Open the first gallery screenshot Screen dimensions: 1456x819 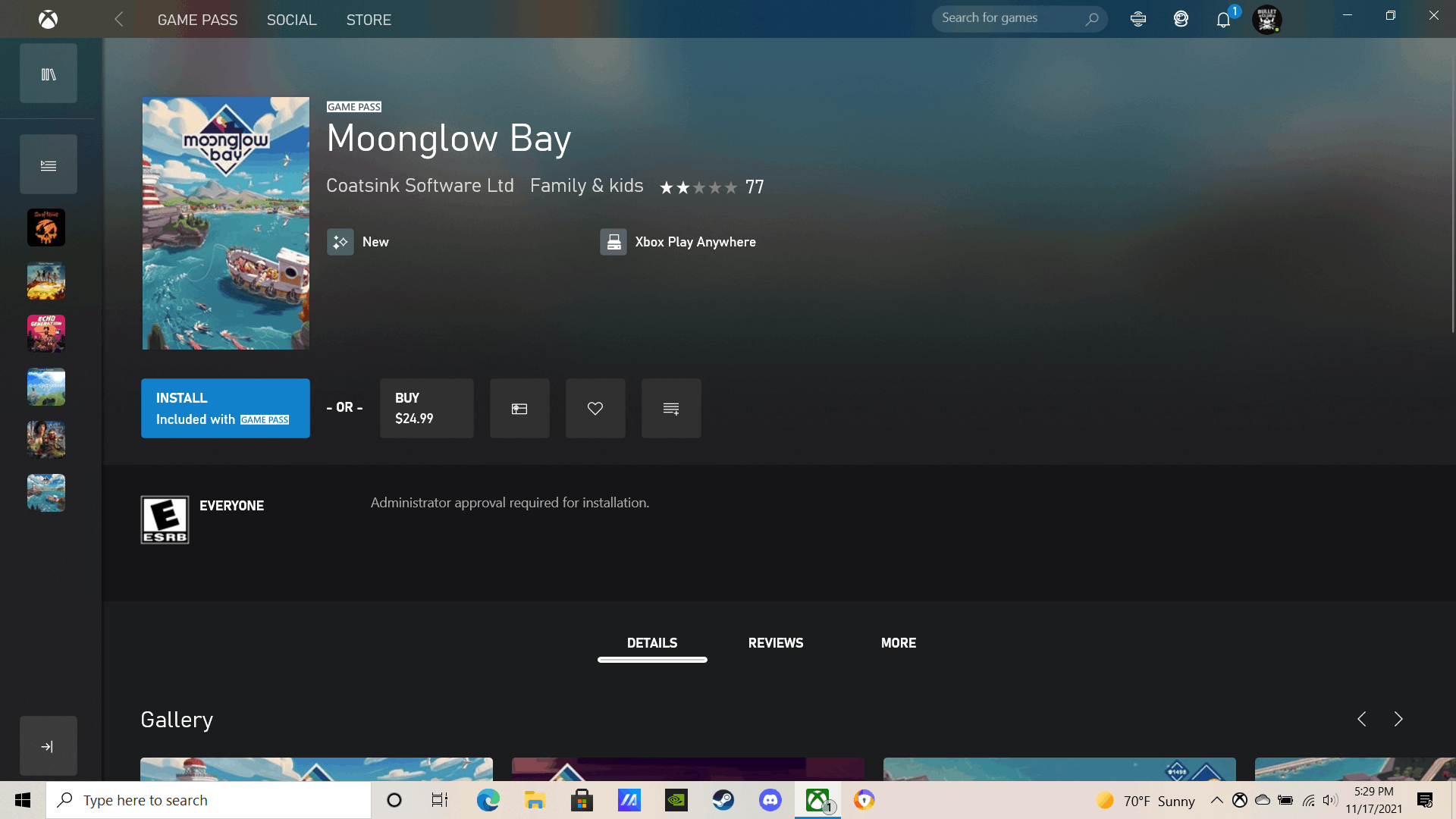(316, 769)
